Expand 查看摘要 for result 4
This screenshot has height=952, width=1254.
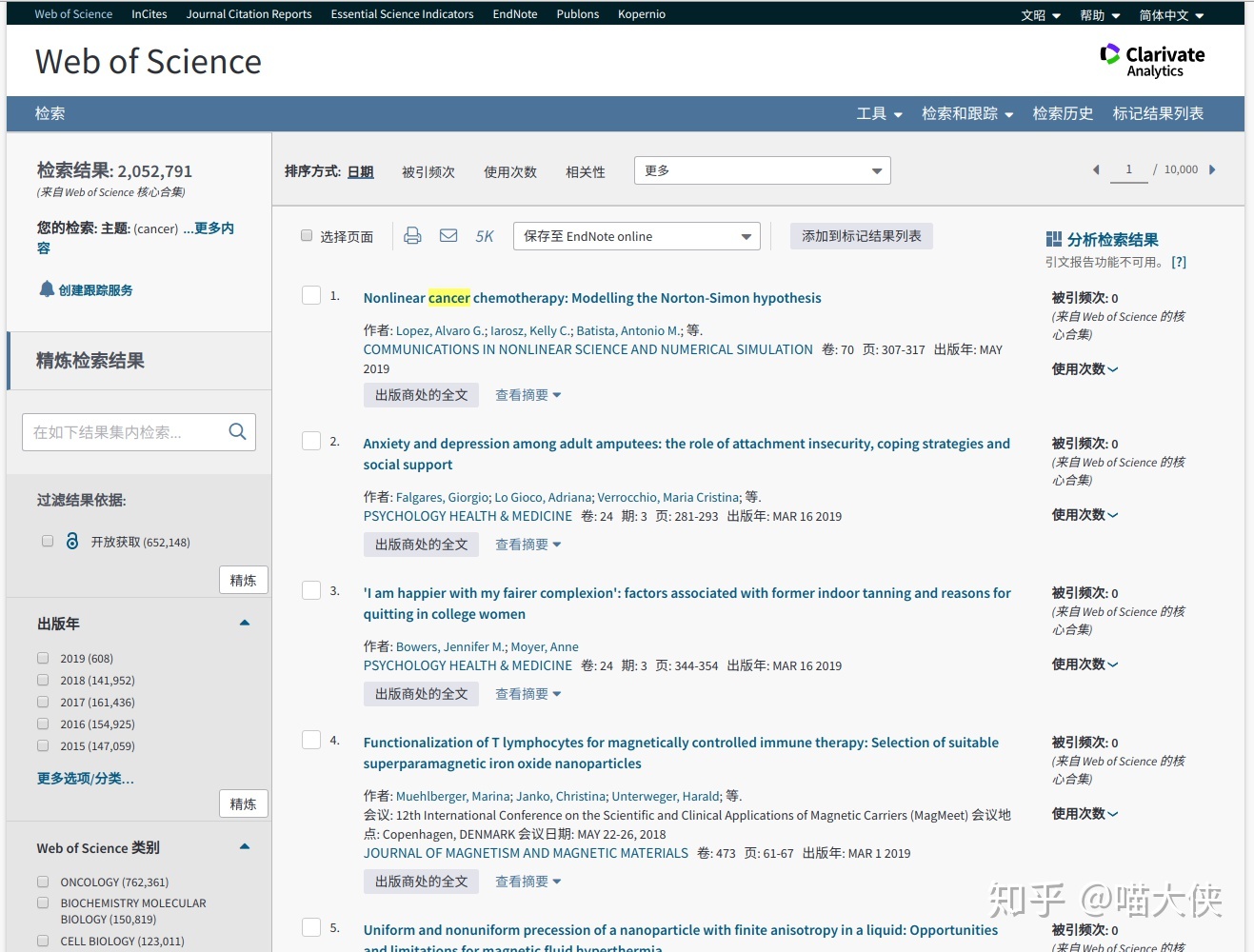[527, 882]
